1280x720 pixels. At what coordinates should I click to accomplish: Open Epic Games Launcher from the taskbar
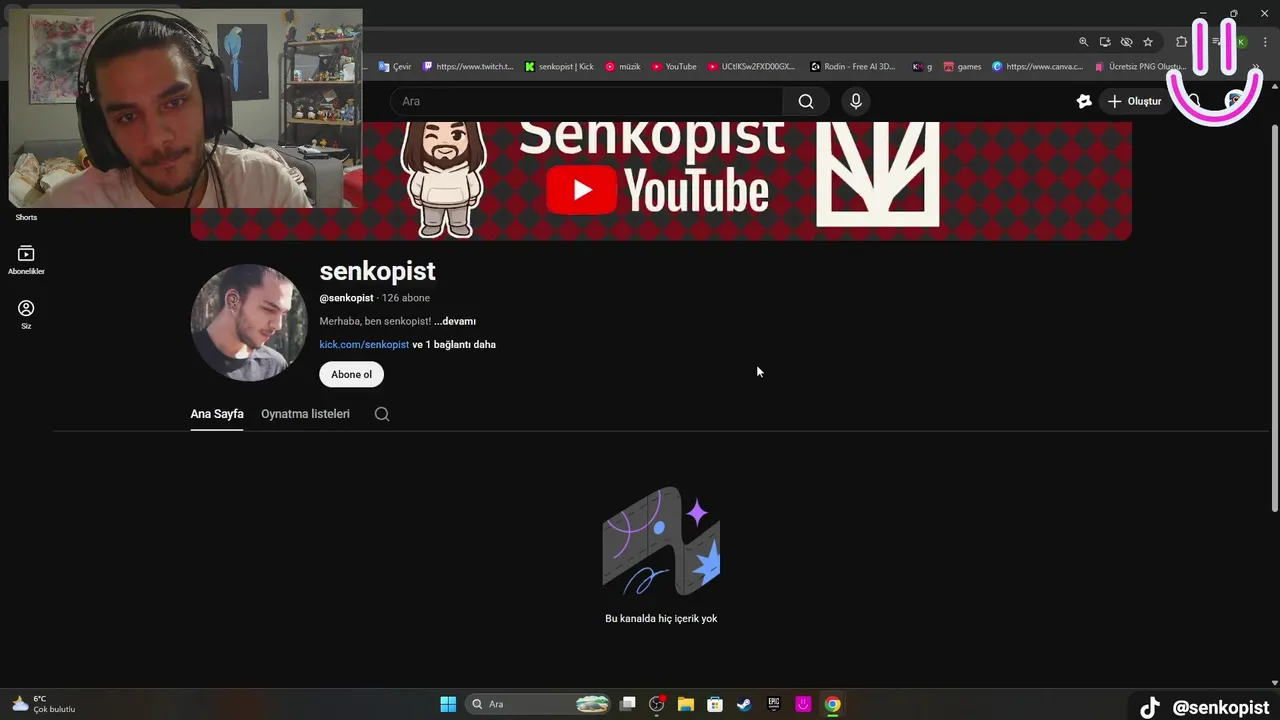[x=774, y=704]
